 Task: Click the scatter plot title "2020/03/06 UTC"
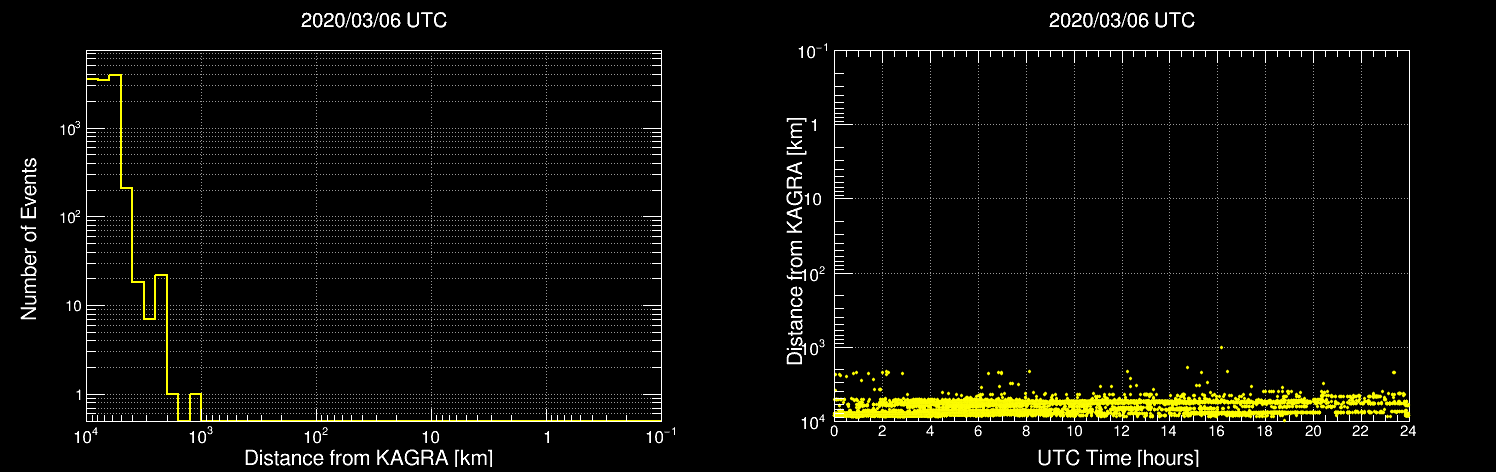[x=1122, y=20]
